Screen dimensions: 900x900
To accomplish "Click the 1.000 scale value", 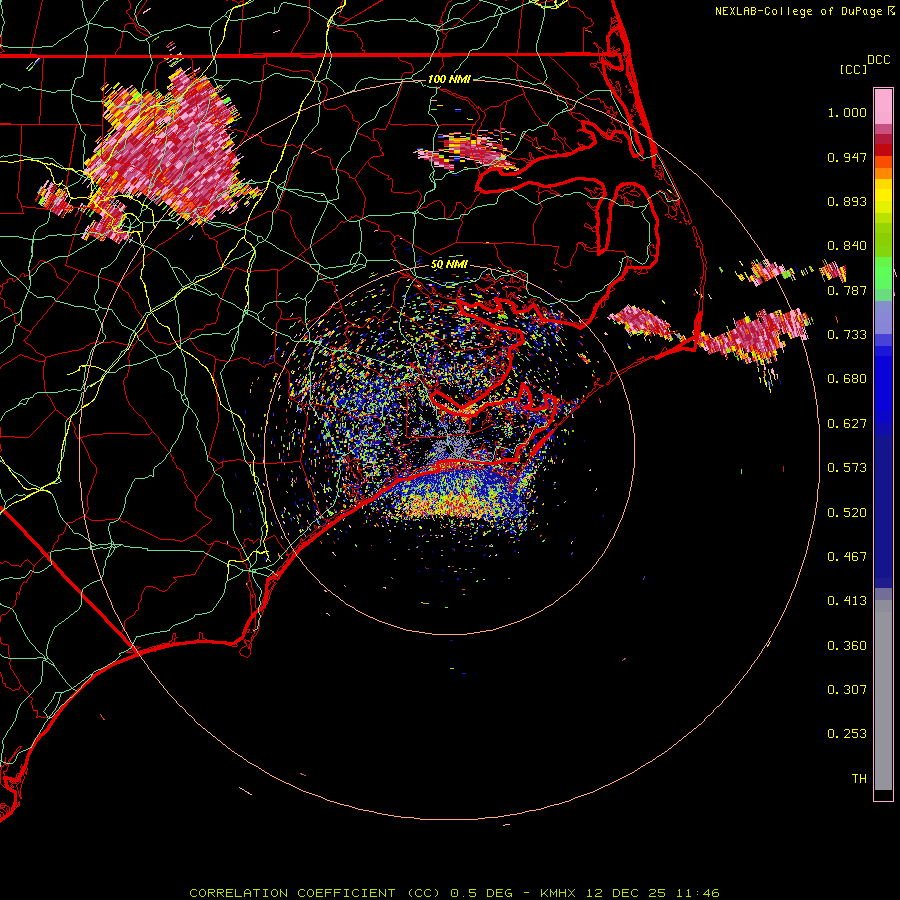I will [847, 112].
